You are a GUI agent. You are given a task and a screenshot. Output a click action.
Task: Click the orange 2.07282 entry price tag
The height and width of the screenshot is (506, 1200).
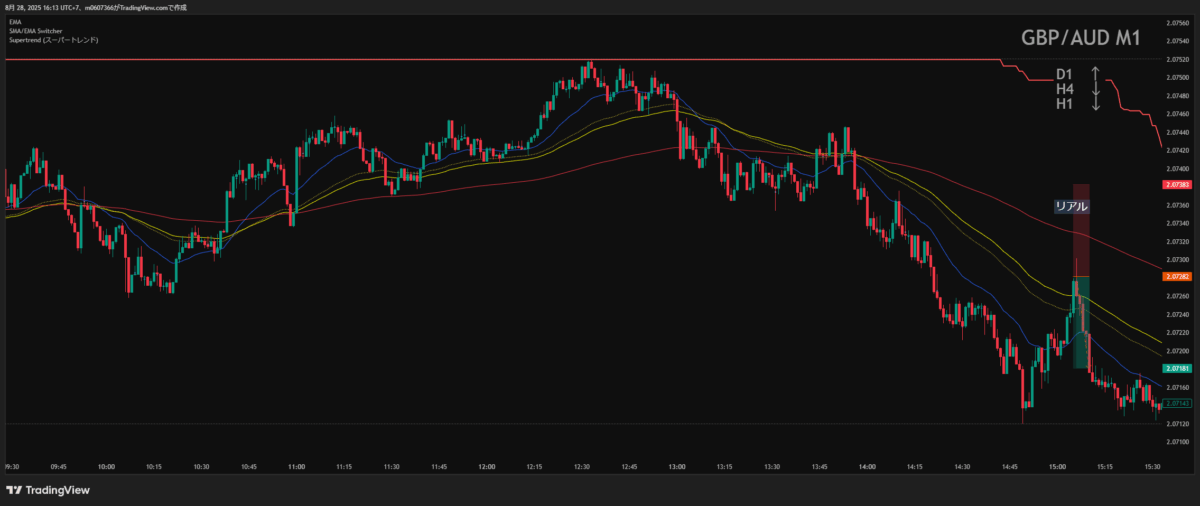pyautogui.click(x=1176, y=276)
